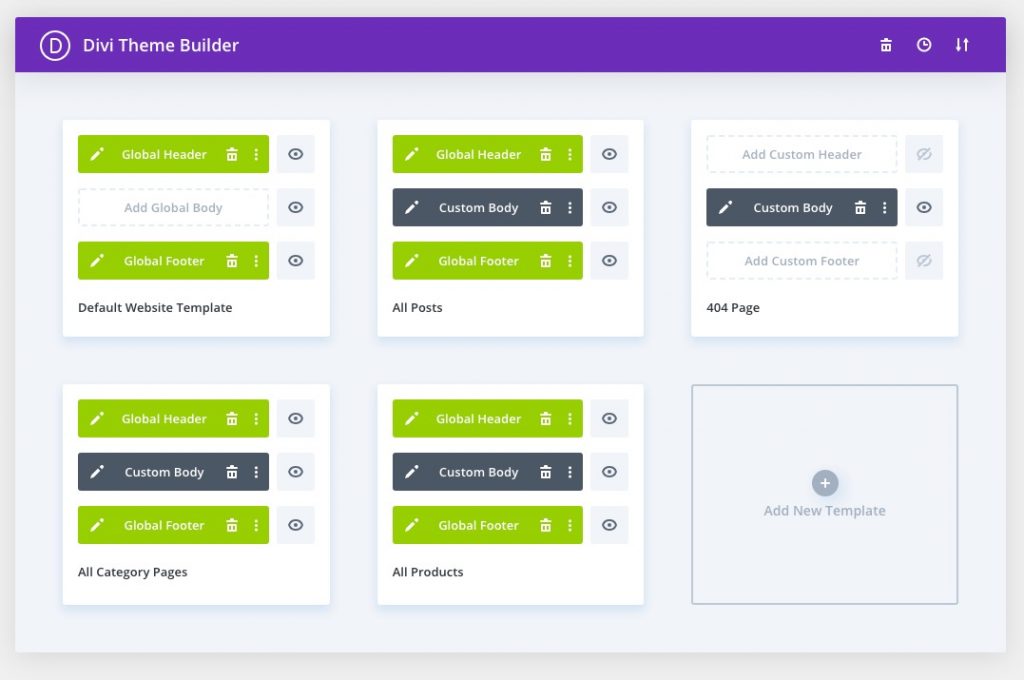Delete the Custom Body layout on All Posts
This screenshot has height=680, width=1024.
[x=545, y=207]
